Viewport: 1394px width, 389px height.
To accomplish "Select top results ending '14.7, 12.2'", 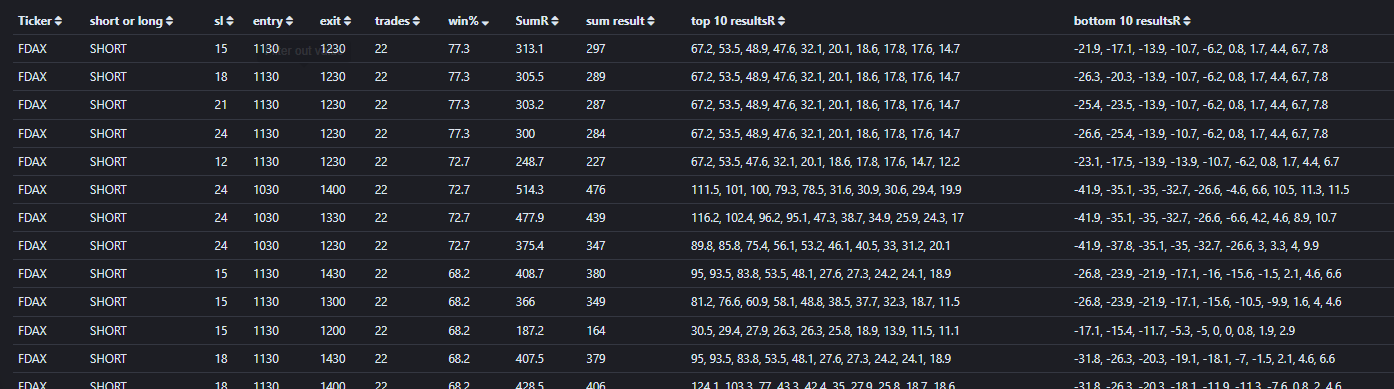I will click(x=826, y=161).
